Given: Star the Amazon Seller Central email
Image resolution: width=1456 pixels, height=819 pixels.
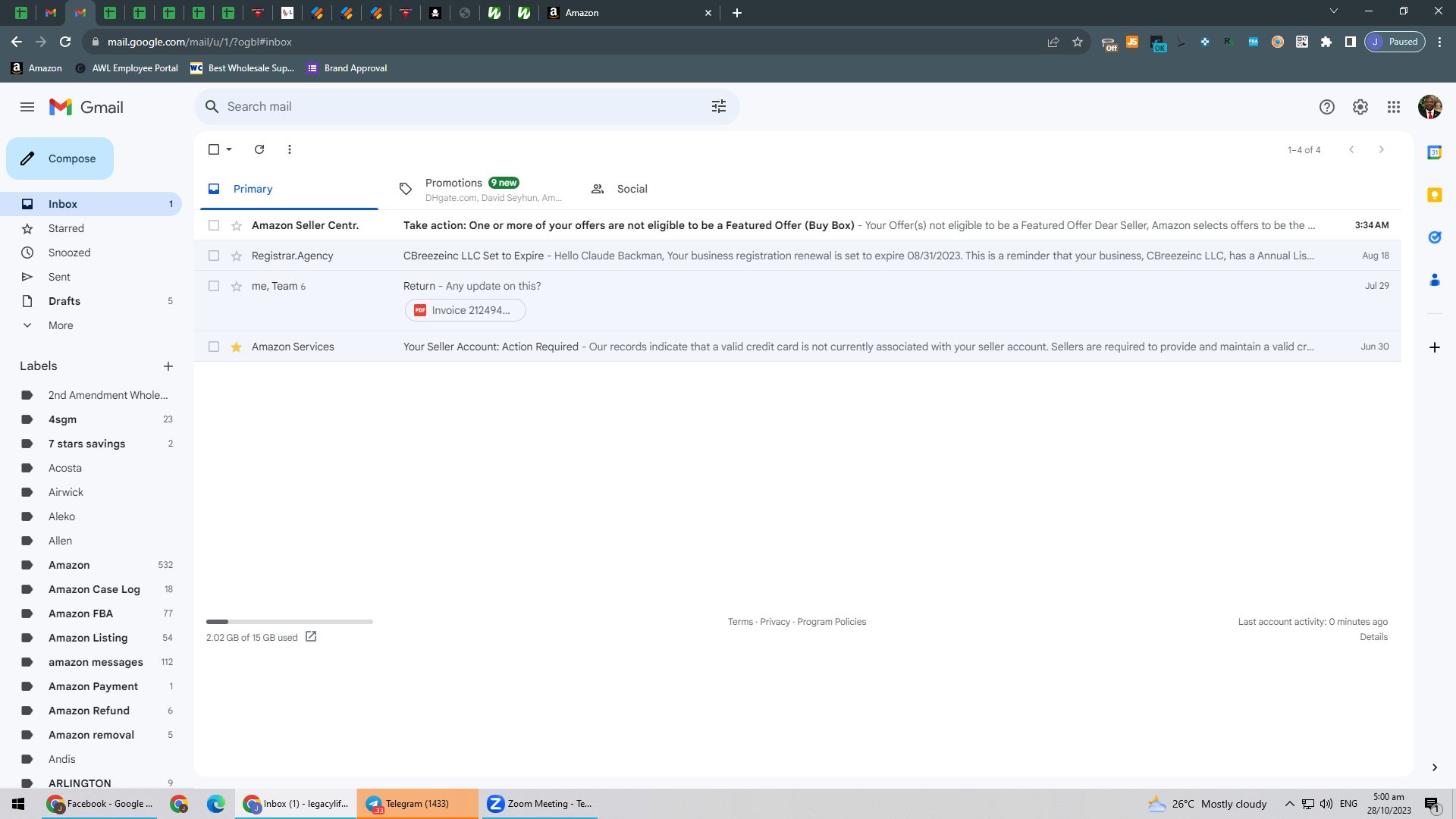Looking at the screenshot, I should point(237,225).
